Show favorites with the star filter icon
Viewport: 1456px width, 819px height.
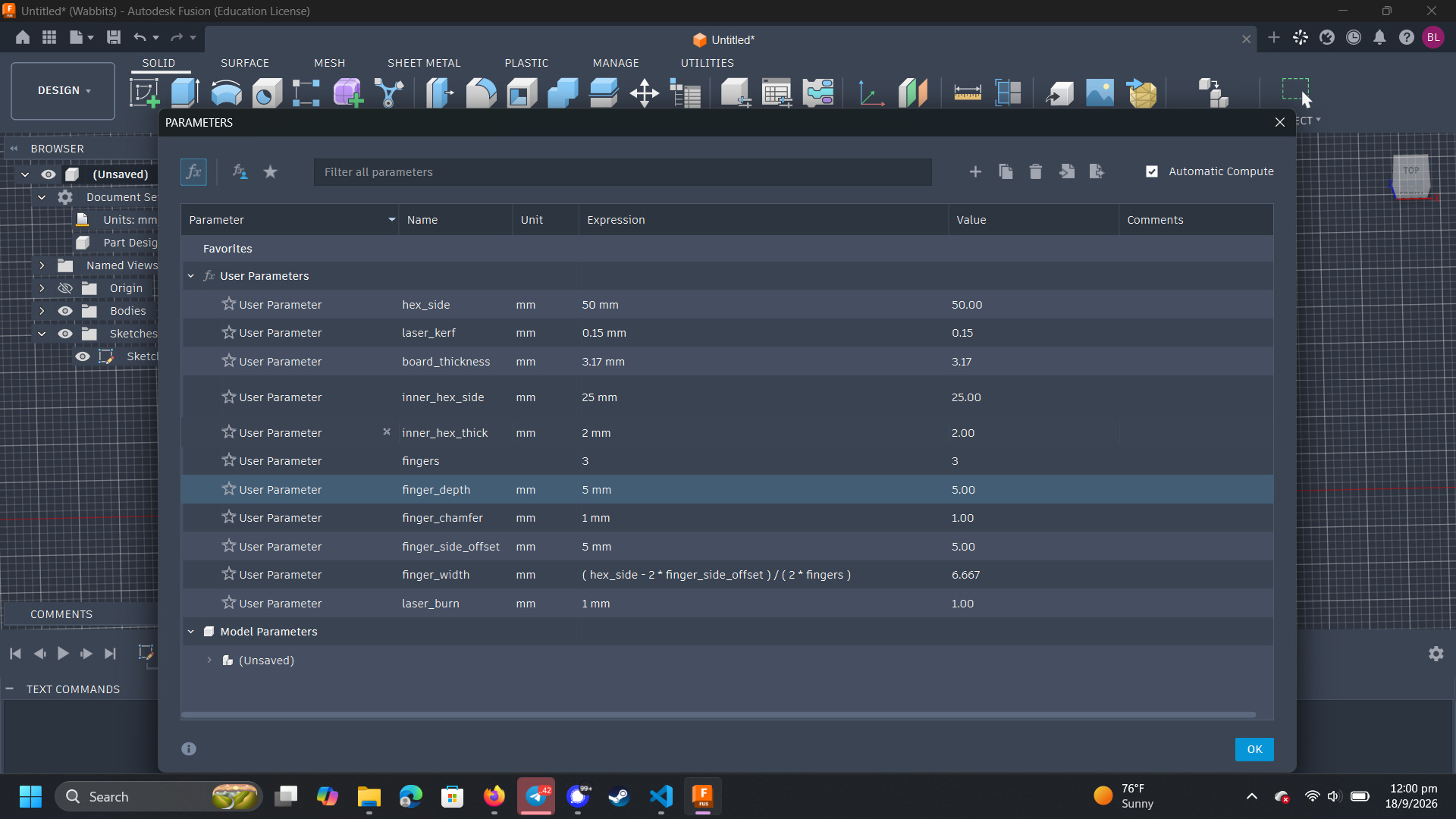coord(270,172)
